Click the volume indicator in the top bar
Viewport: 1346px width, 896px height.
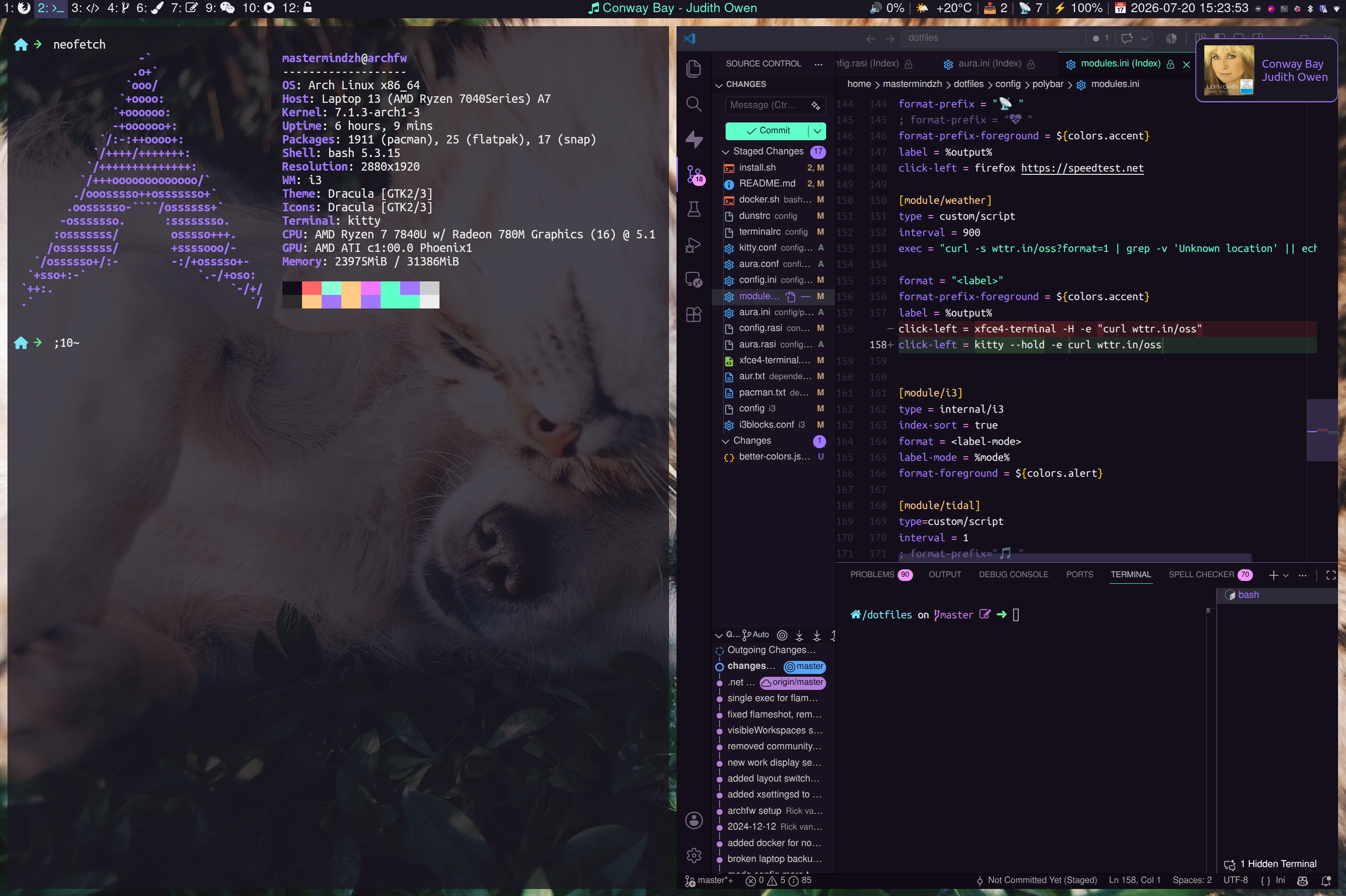886,8
